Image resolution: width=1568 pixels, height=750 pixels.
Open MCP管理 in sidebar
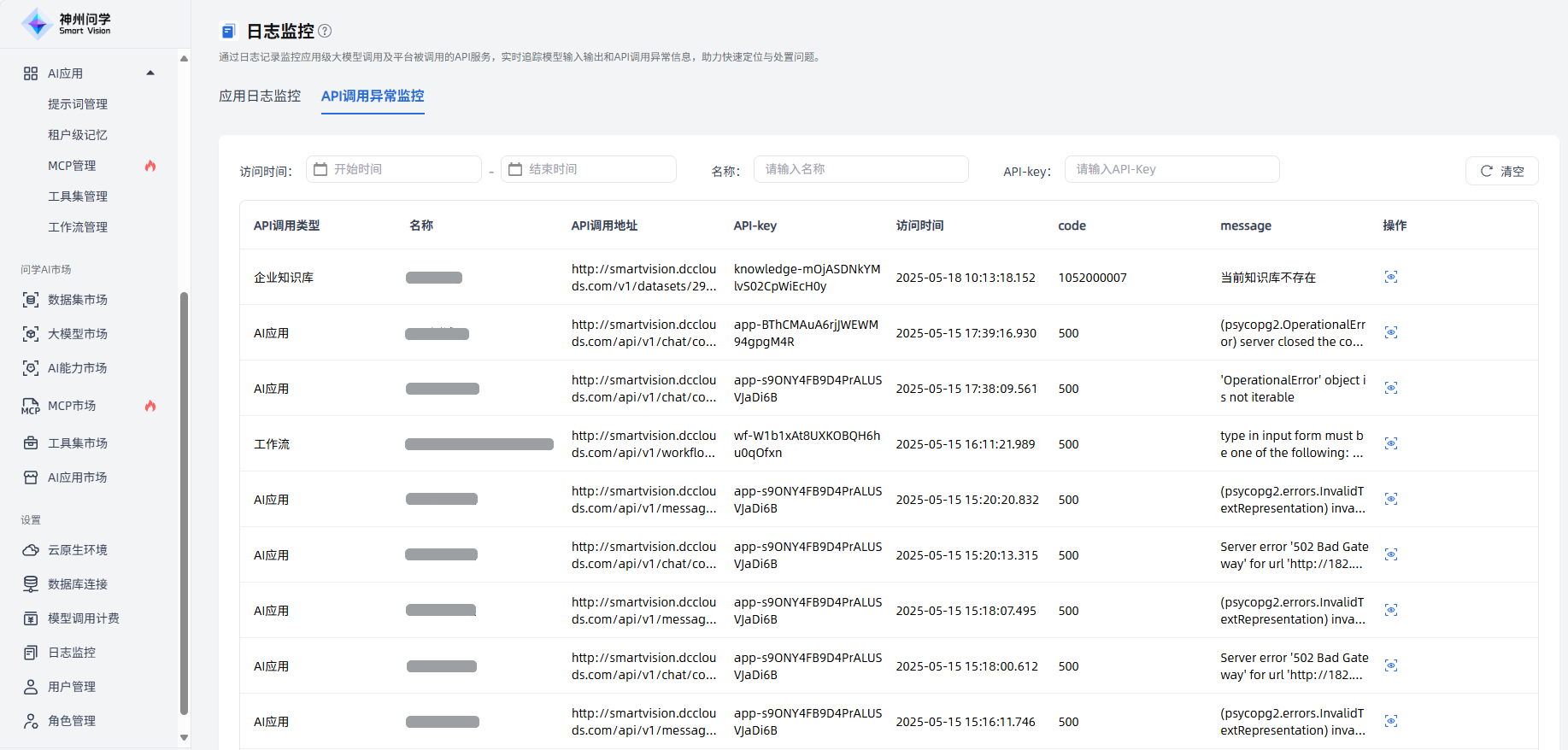point(72,166)
